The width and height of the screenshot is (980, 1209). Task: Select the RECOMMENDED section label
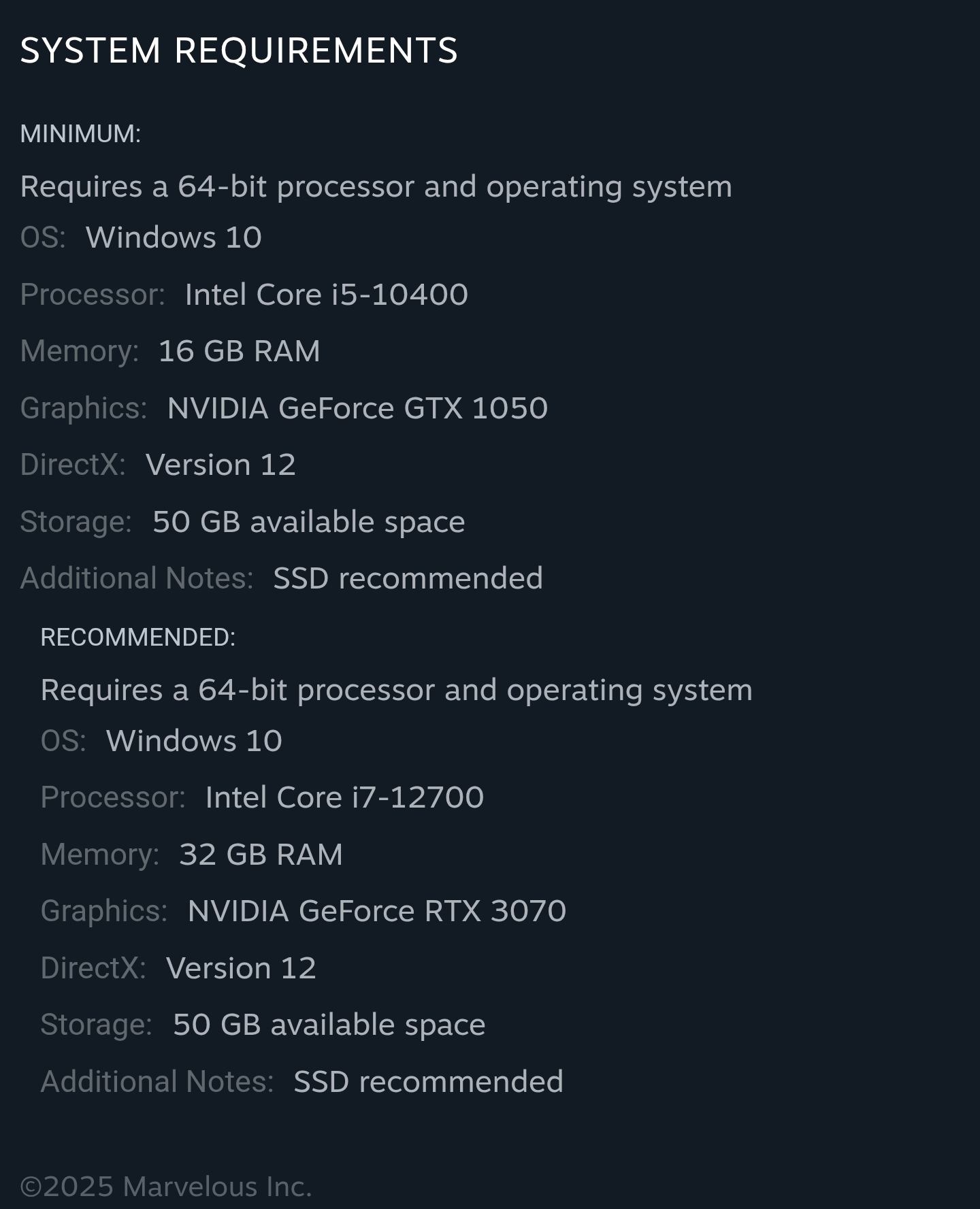[138, 637]
